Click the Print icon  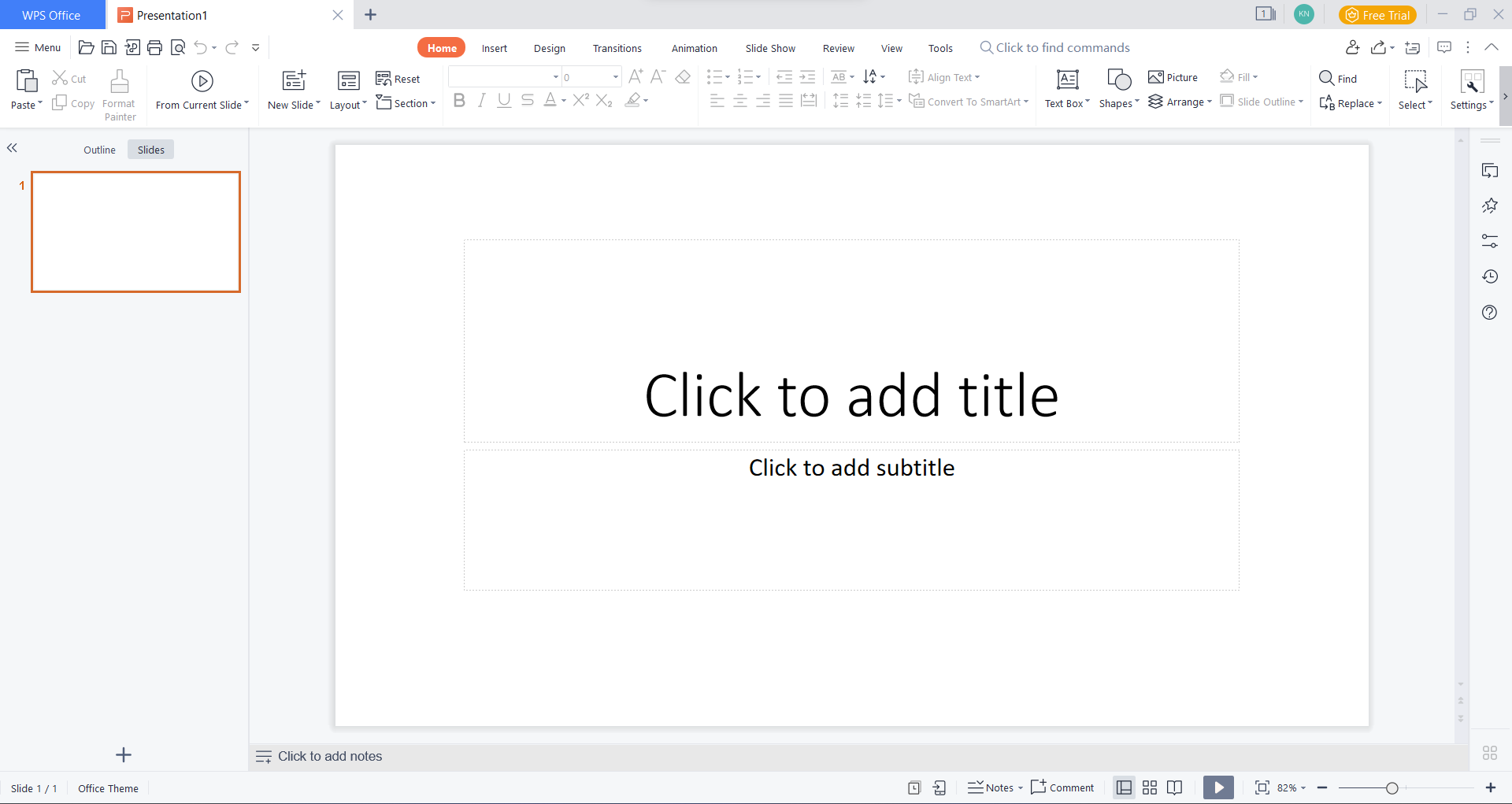click(155, 48)
